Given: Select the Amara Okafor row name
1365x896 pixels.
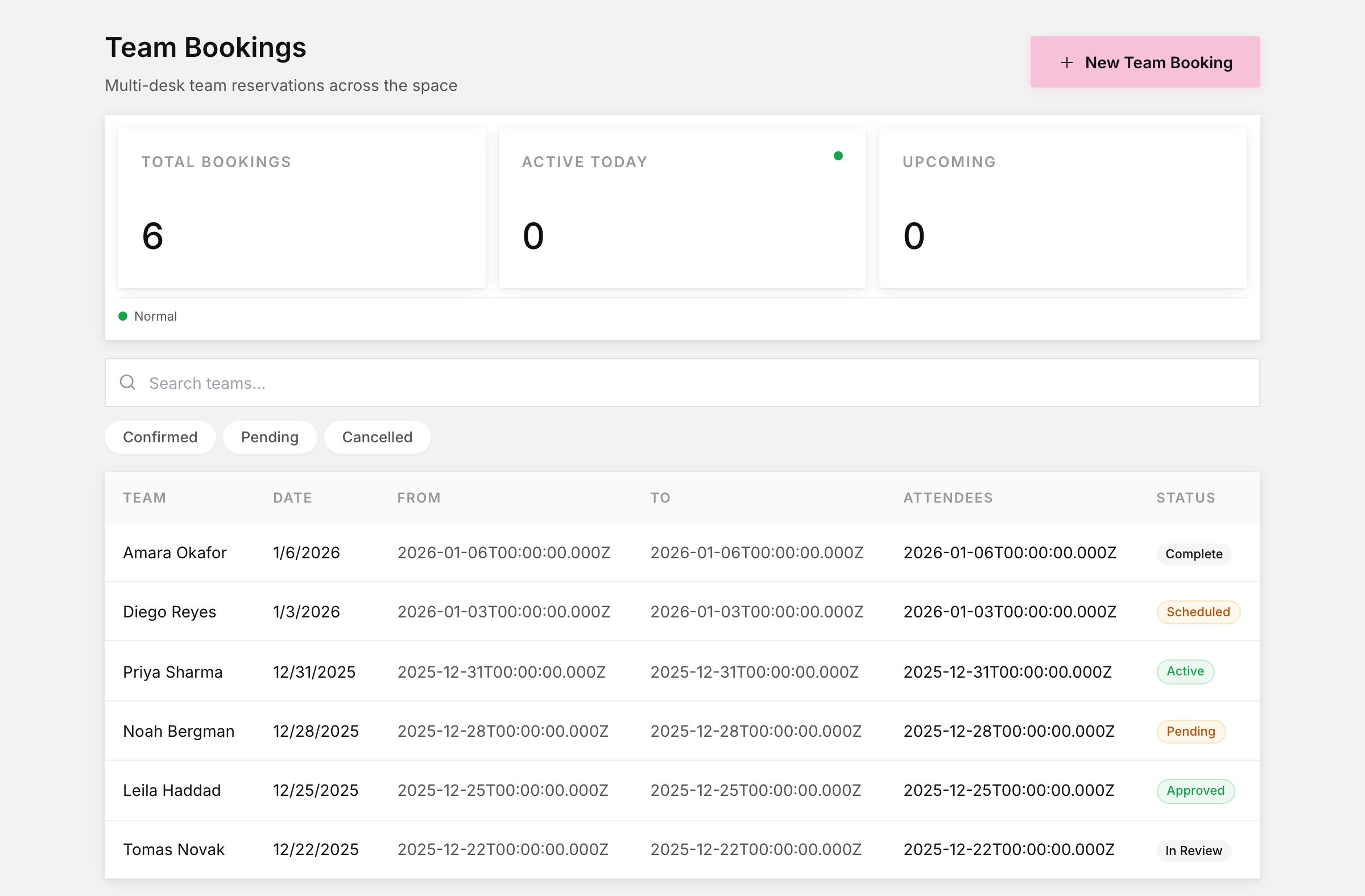Looking at the screenshot, I should [175, 553].
